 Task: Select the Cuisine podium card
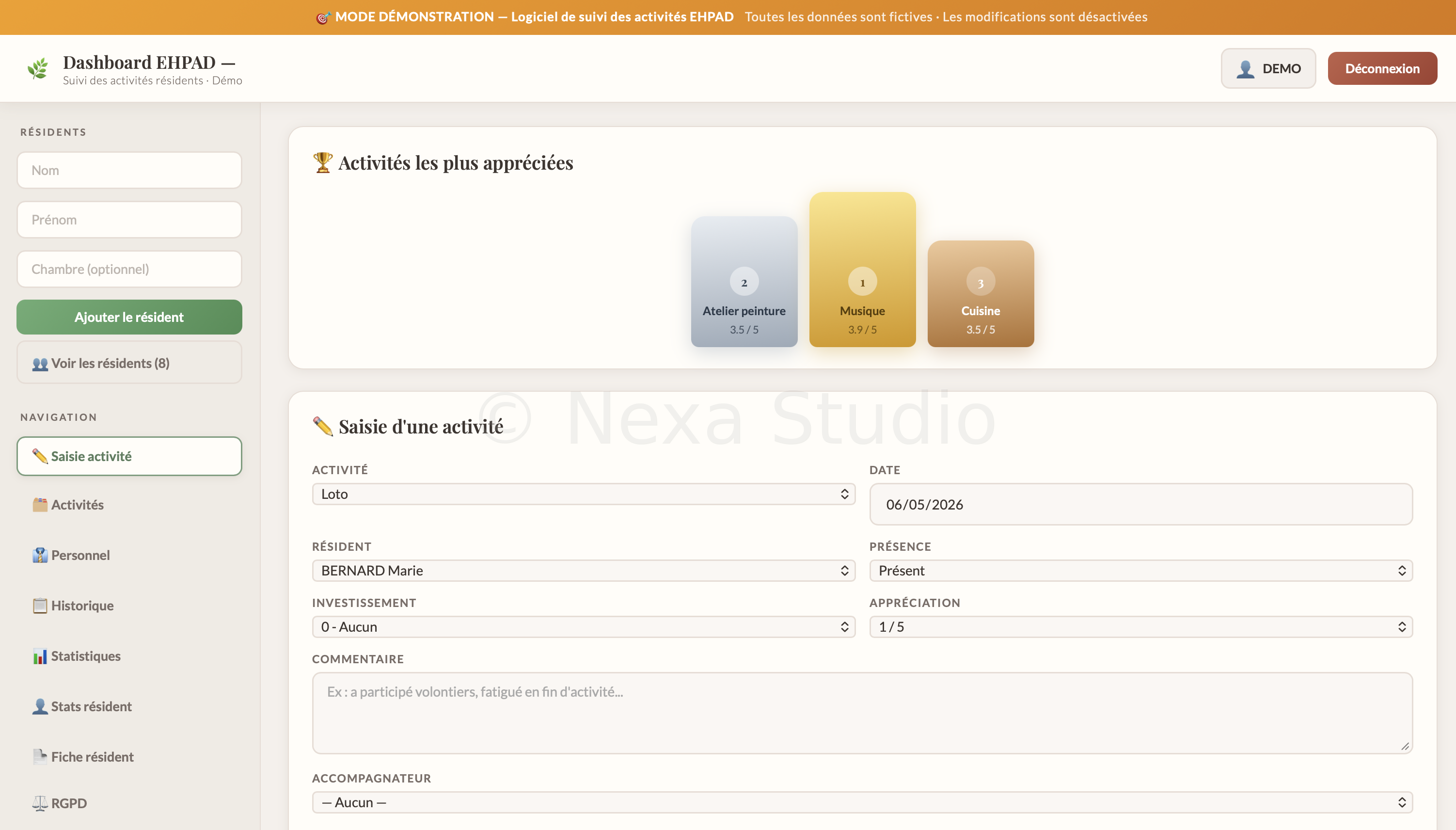point(980,294)
